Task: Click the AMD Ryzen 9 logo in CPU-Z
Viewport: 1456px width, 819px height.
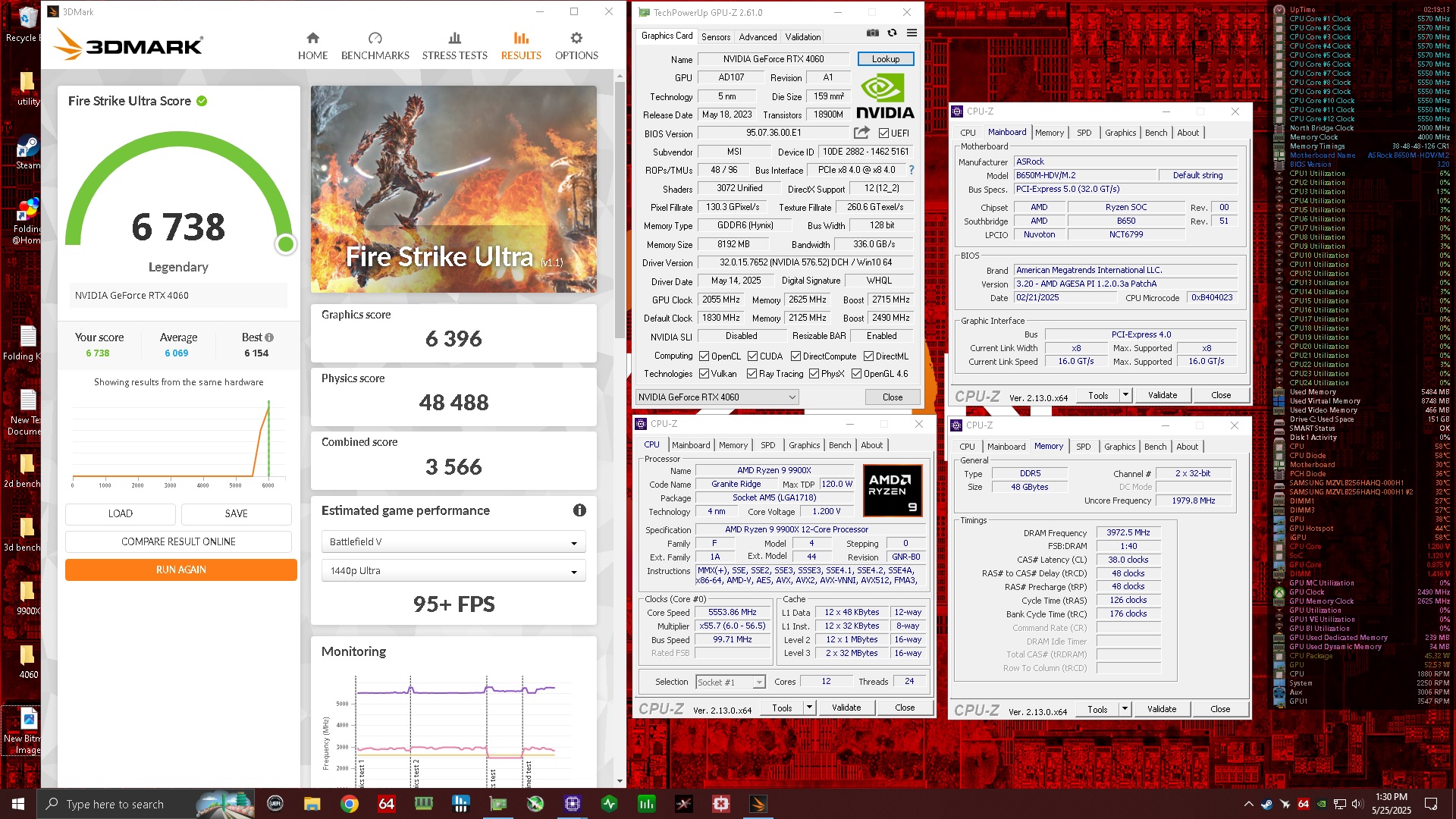Action: (893, 491)
